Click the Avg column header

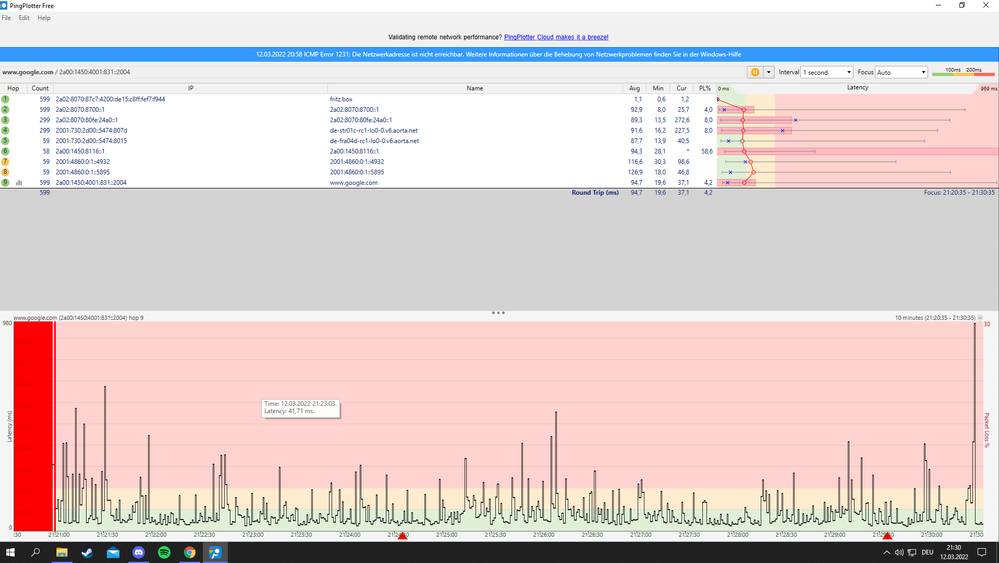[635, 89]
